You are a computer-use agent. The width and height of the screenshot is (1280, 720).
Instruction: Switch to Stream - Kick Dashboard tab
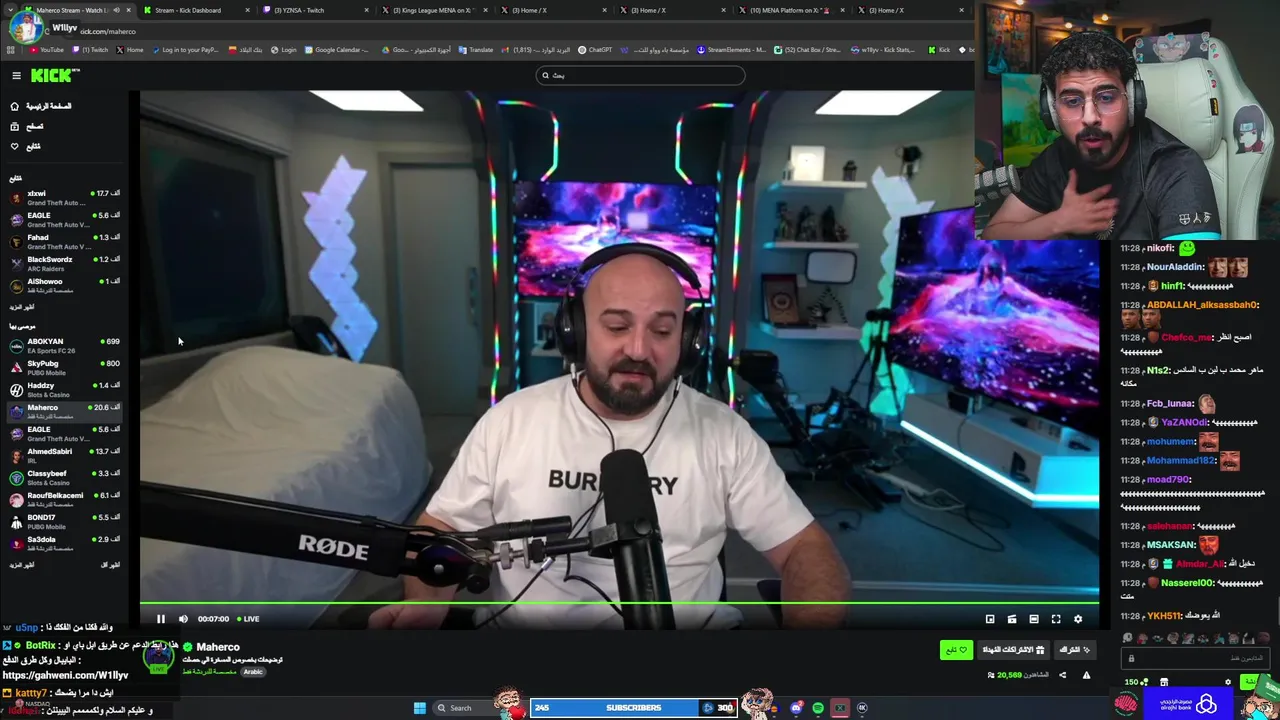(x=196, y=10)
